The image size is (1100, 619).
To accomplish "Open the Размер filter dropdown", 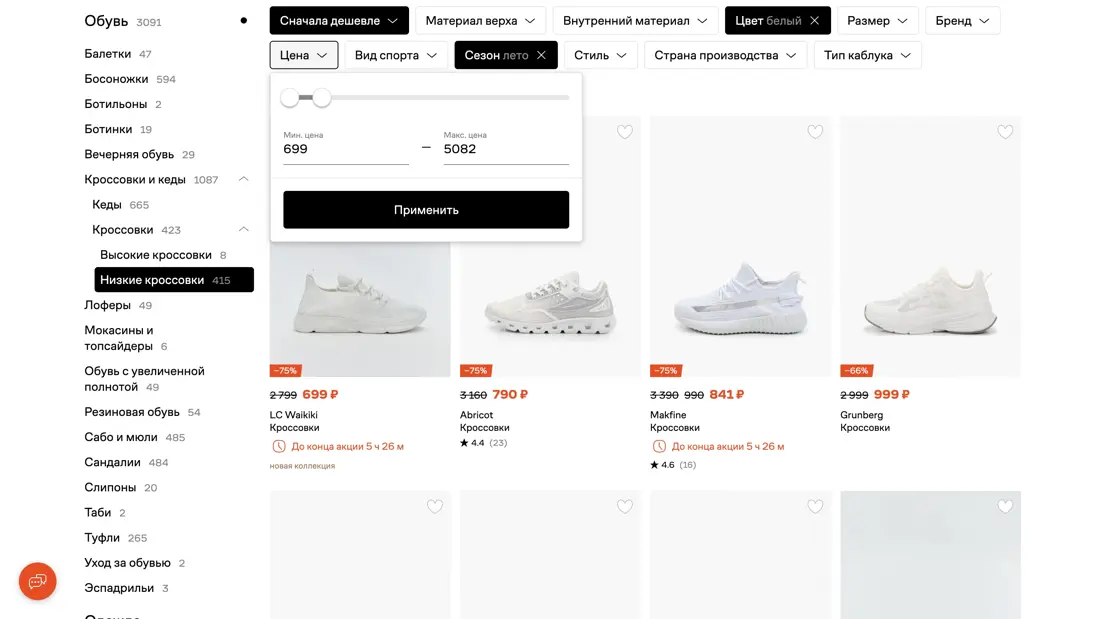I will coord(877,21).
